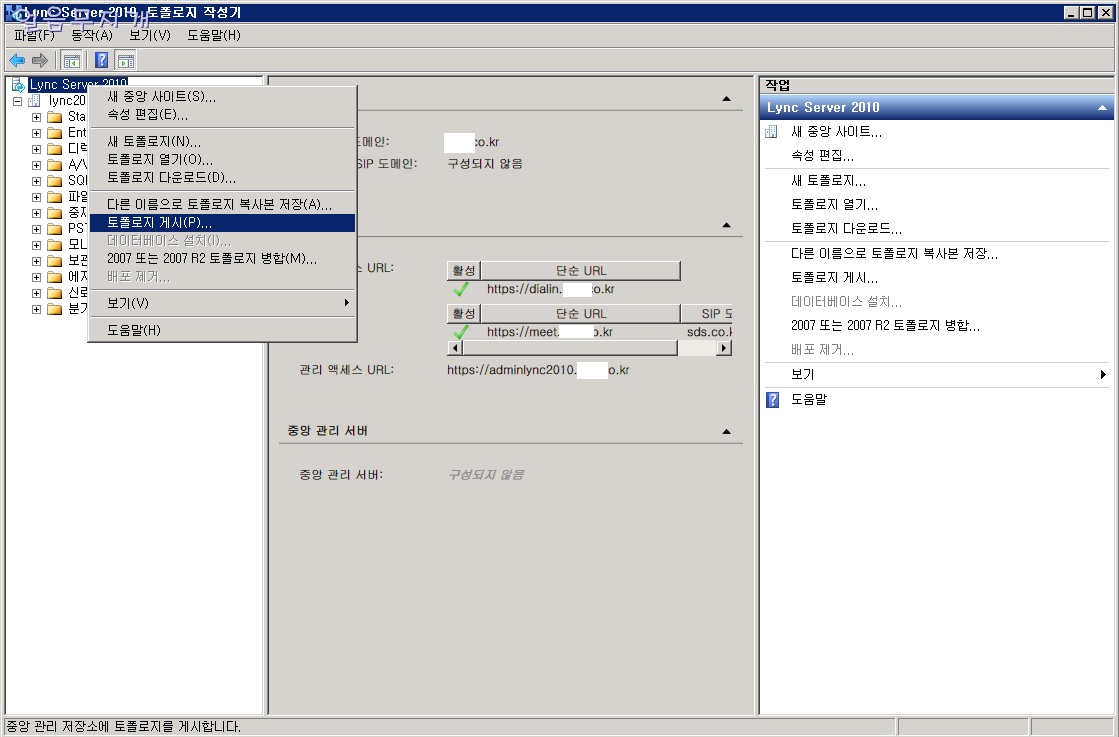Image resolution: width=1119 pixels, height=737 pixels.
Task: Click the help question icon beside 도움말 in 작업 pane
Action: [772, 400]
